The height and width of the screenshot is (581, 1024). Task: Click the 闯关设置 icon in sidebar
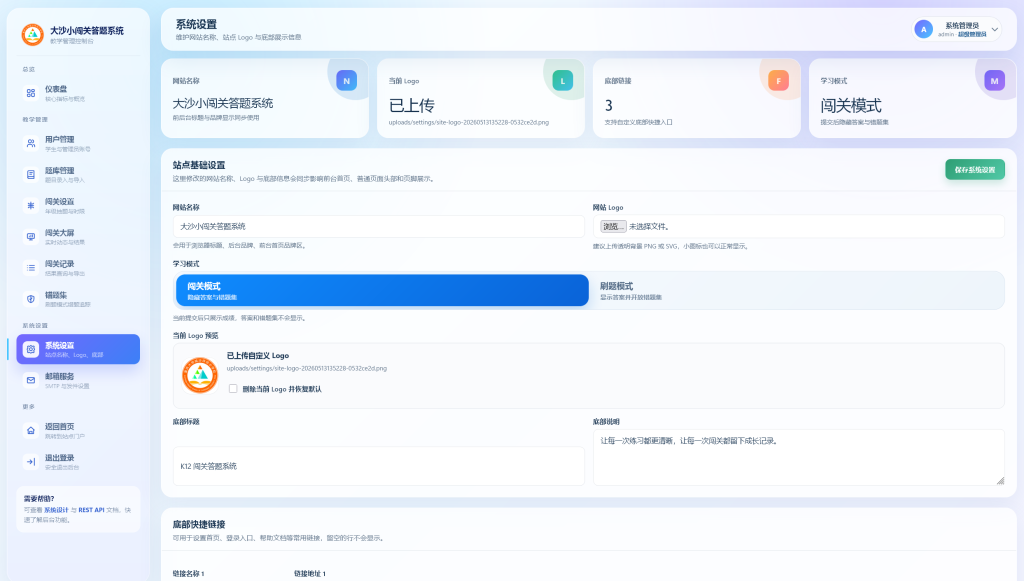point(31,206)
